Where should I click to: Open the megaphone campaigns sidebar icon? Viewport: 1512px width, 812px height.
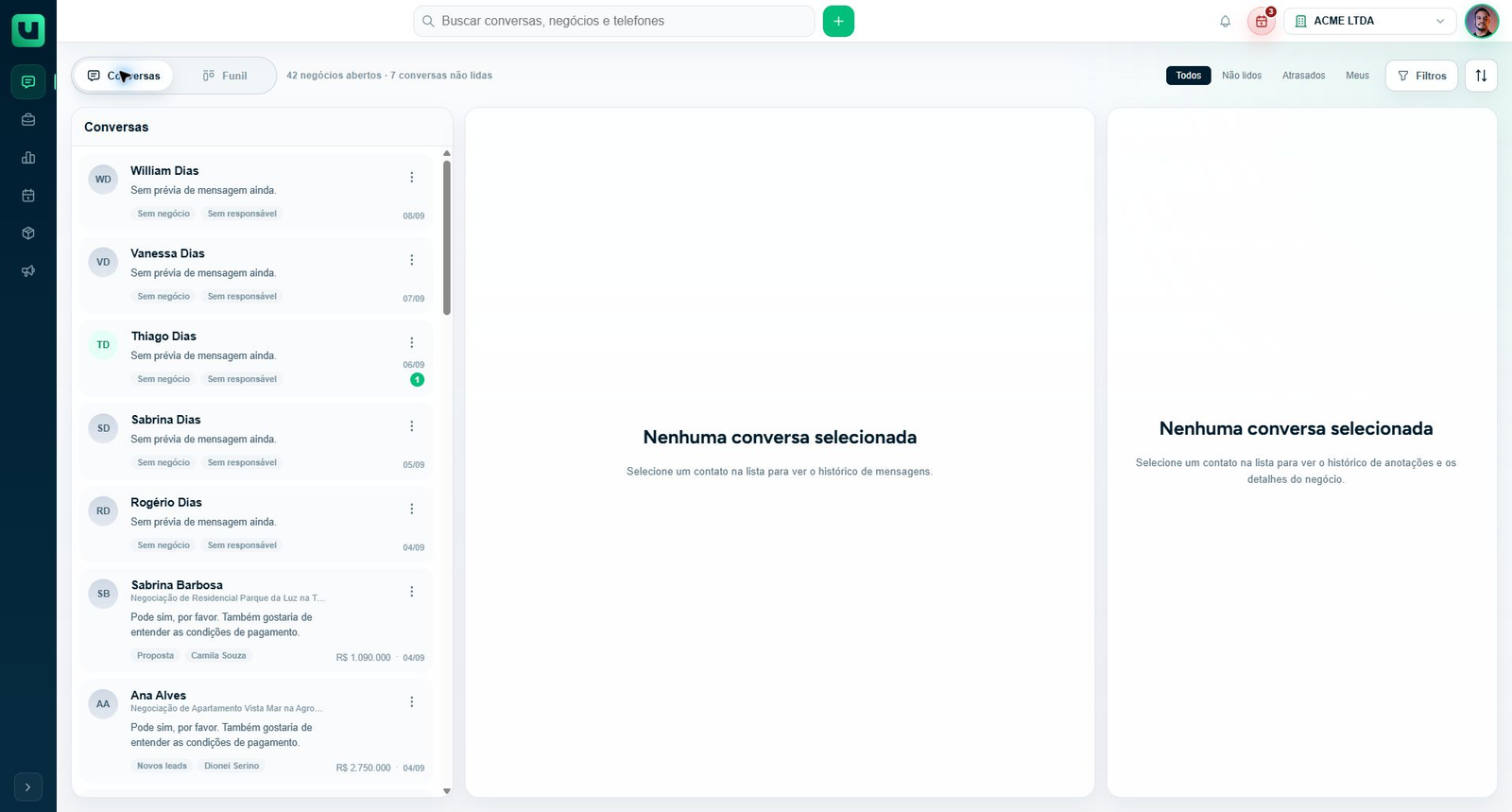click(28, 271)
